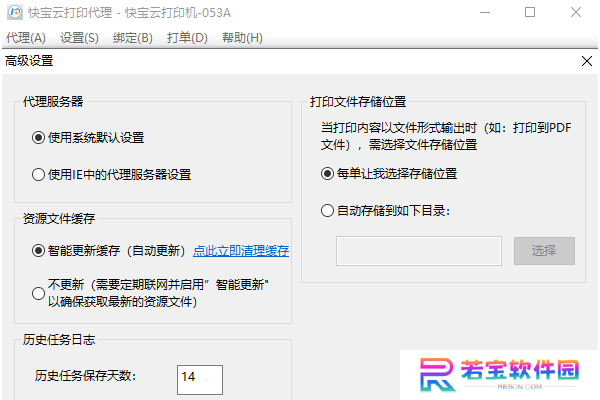Click the 选择 directory button
This screenshot has height=400, width=600.
[544, 251]
